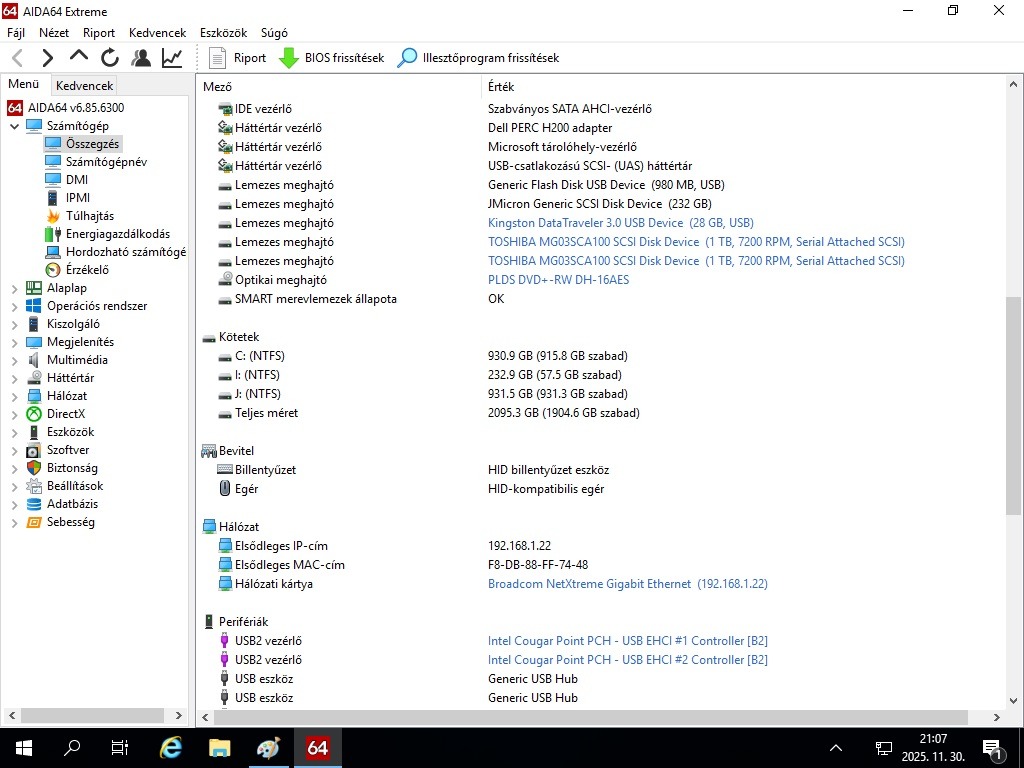Open Kingston DataTraveler 3.0 USB Device link
This screenshot has width=1024, height=768.
pyautogui.click(x=620, y=223)
